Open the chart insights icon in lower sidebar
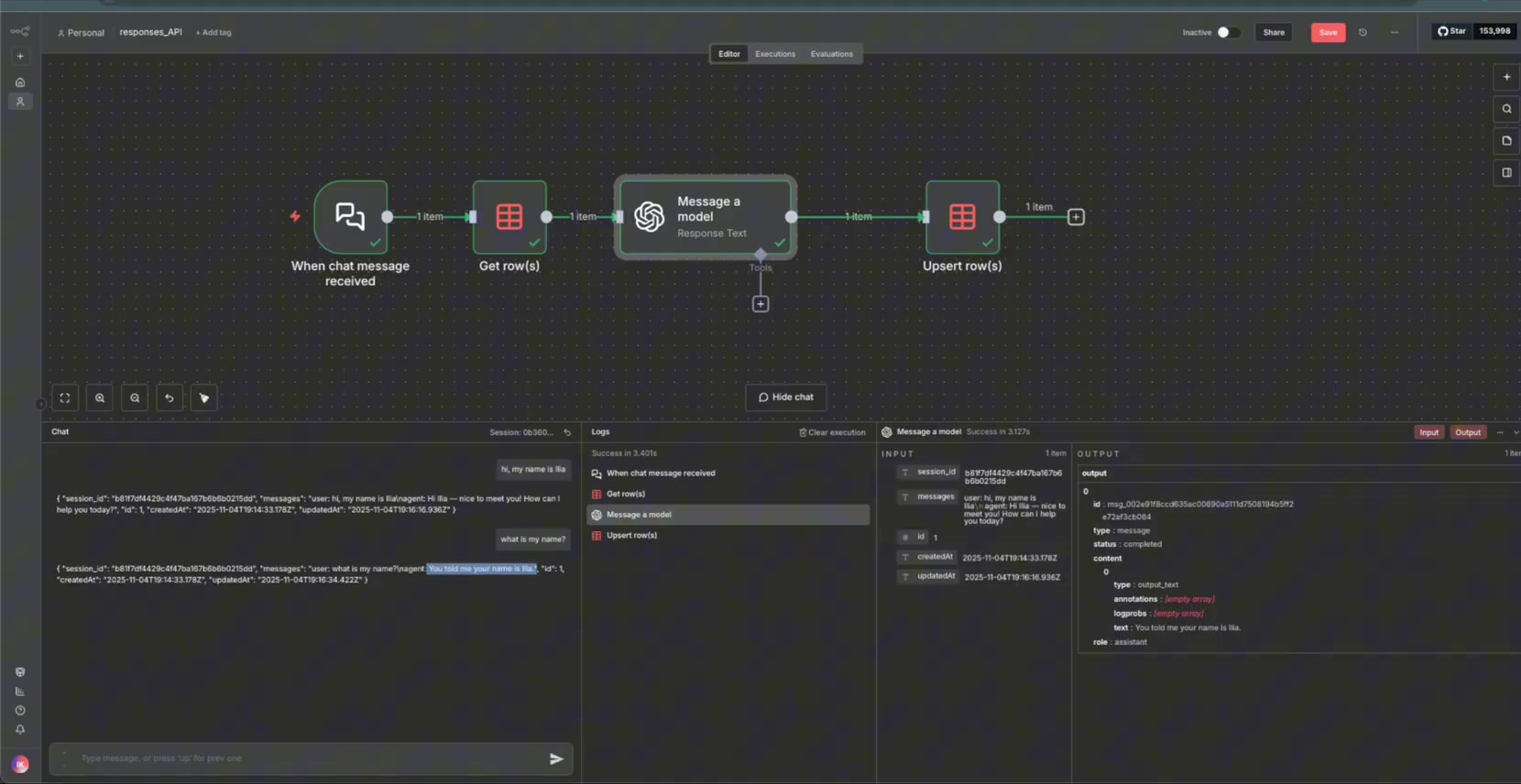 20,691
